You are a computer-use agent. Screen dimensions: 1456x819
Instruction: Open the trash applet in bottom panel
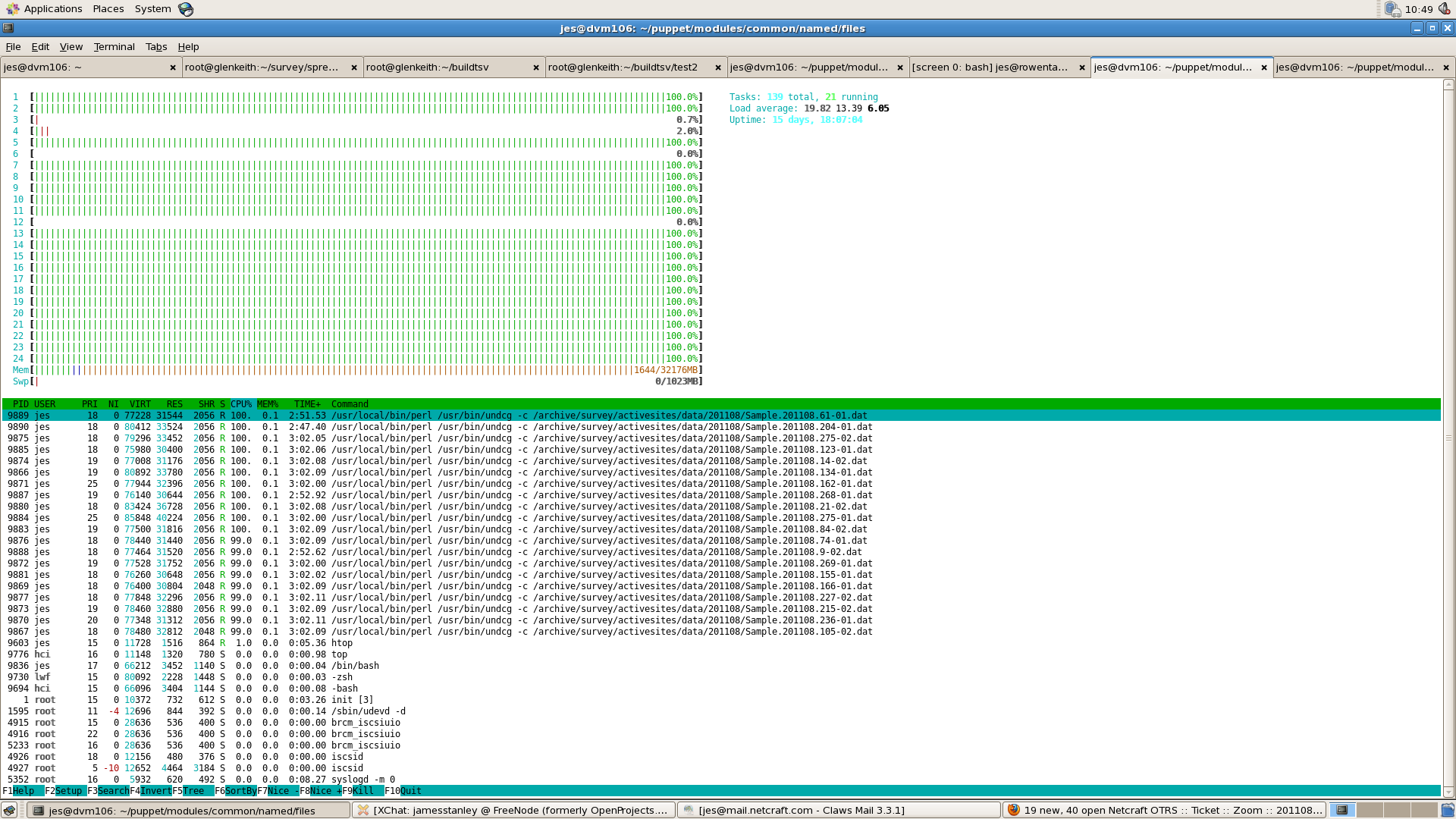point(1448,810)
